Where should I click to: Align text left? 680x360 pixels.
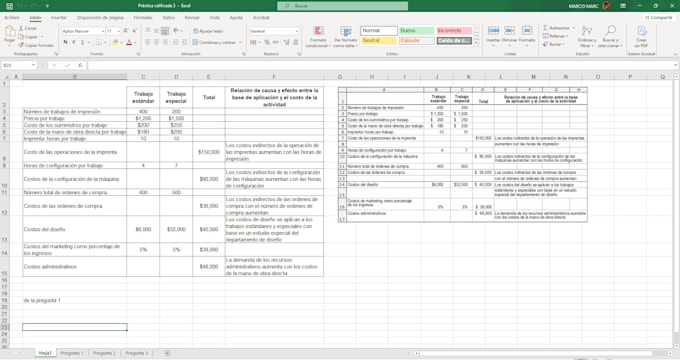click(148, 43)
